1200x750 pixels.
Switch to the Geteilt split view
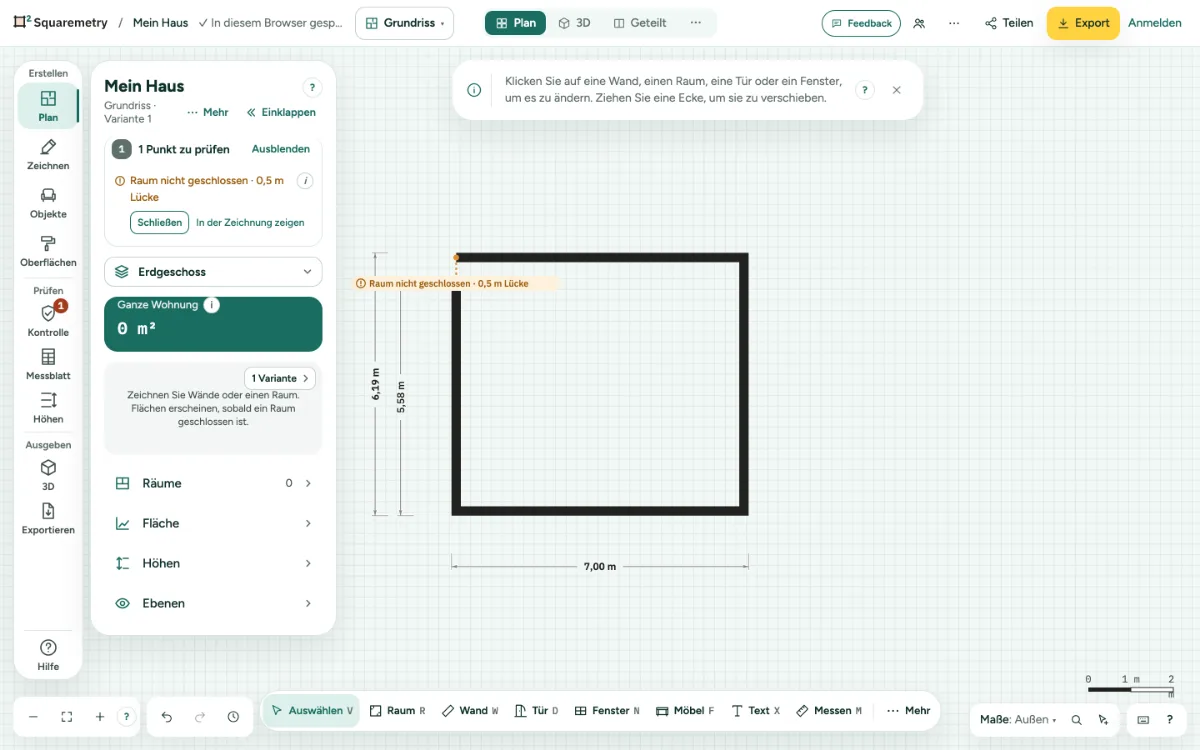pyautogui.click(x=640, y=23)
